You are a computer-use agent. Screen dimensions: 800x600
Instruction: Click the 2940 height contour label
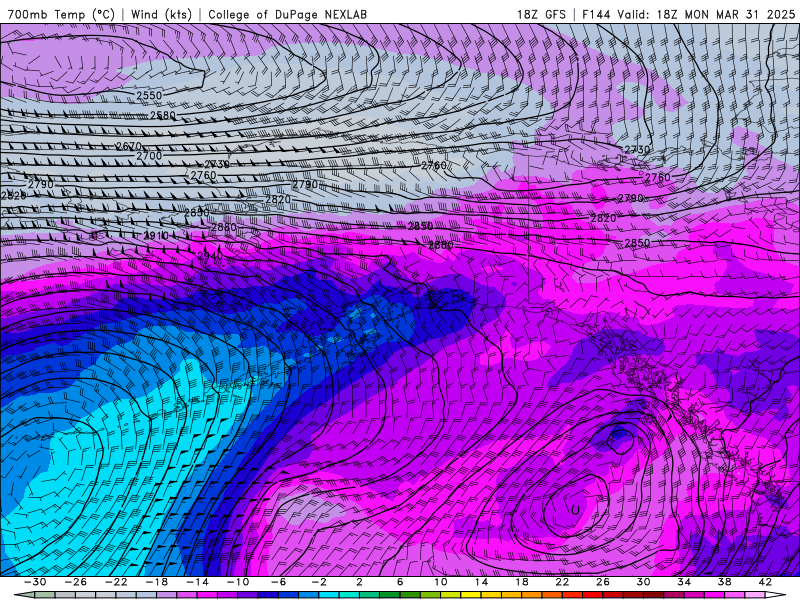point(210,256)
